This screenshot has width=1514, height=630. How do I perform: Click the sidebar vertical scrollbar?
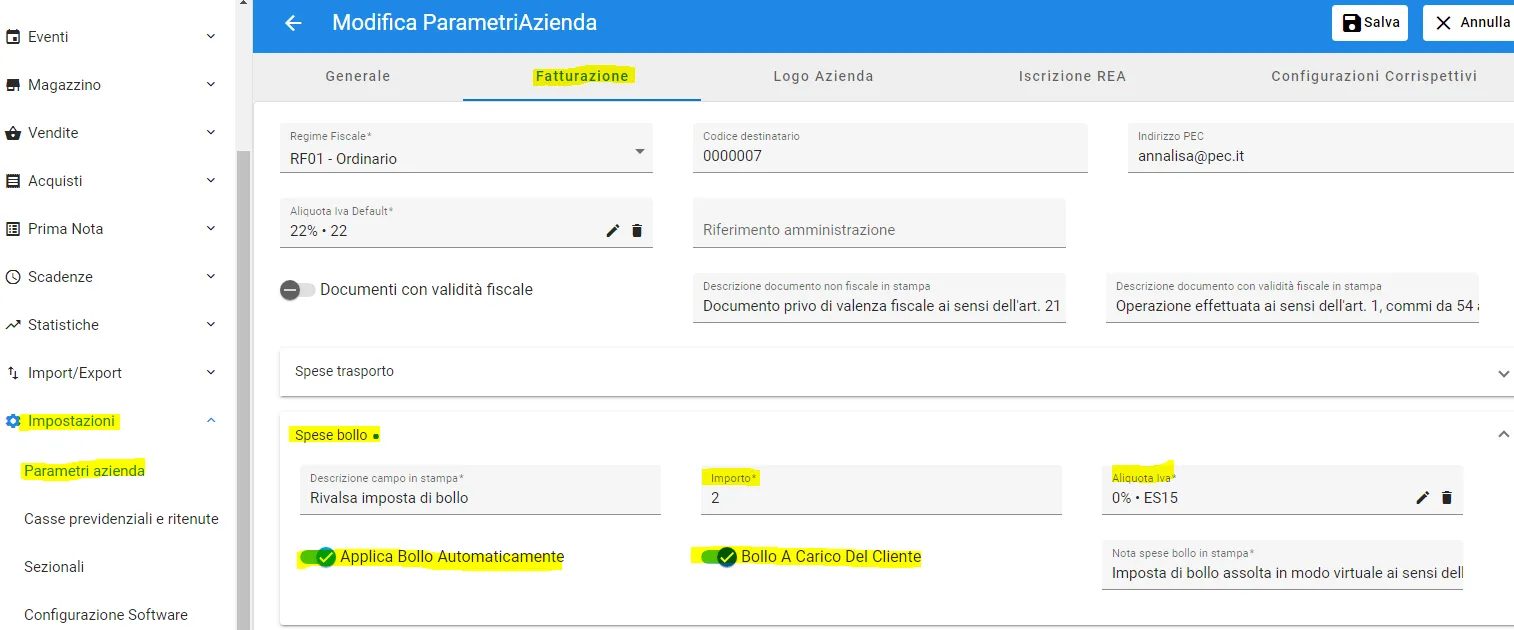click(242, 390)
